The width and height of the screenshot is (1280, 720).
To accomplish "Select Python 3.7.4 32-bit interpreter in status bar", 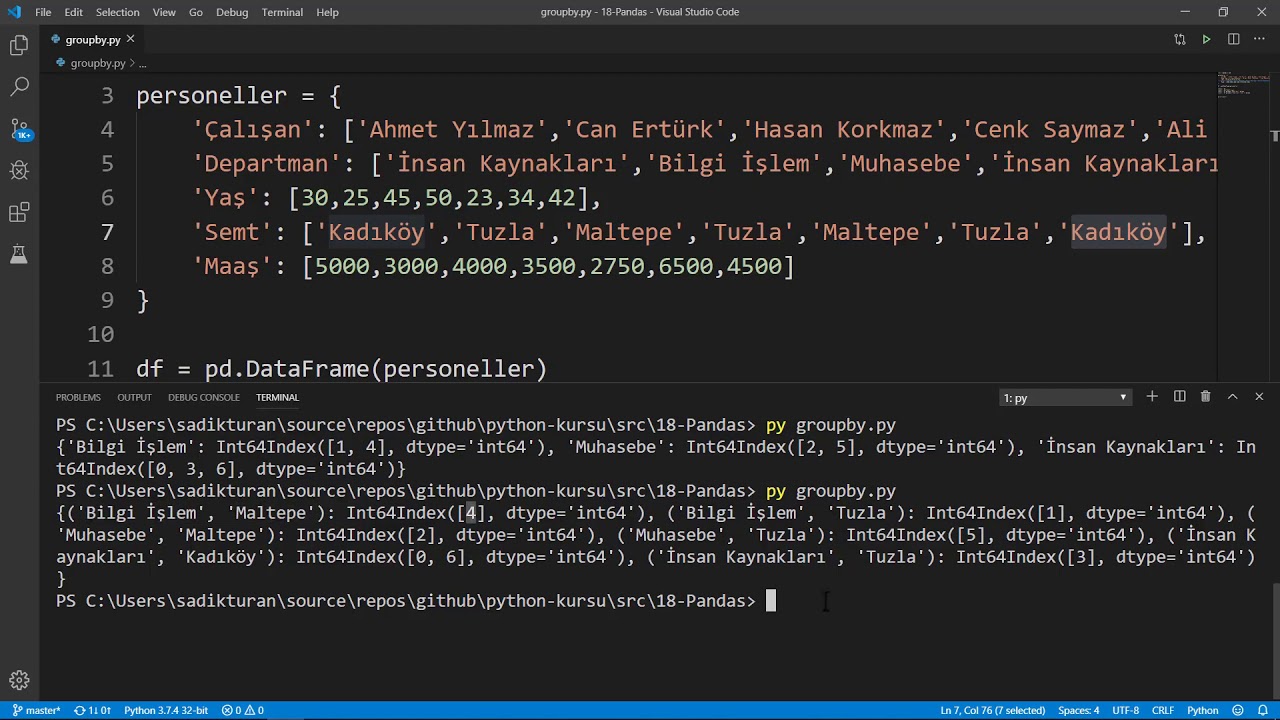I will click(x=166, y=710).
